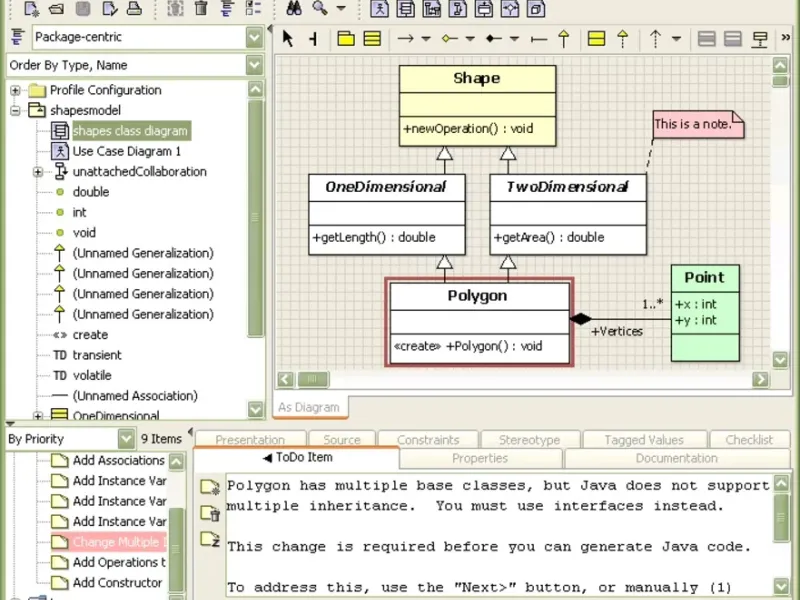Screen dimensions: 800x600
Task: Expand the unattachedCollaboration node
Action: point(38,172)
